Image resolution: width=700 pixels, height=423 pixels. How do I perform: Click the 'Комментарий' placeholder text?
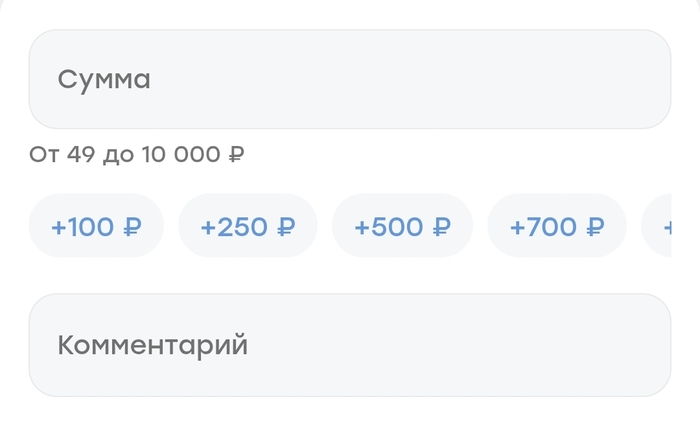tap(152, 346)
